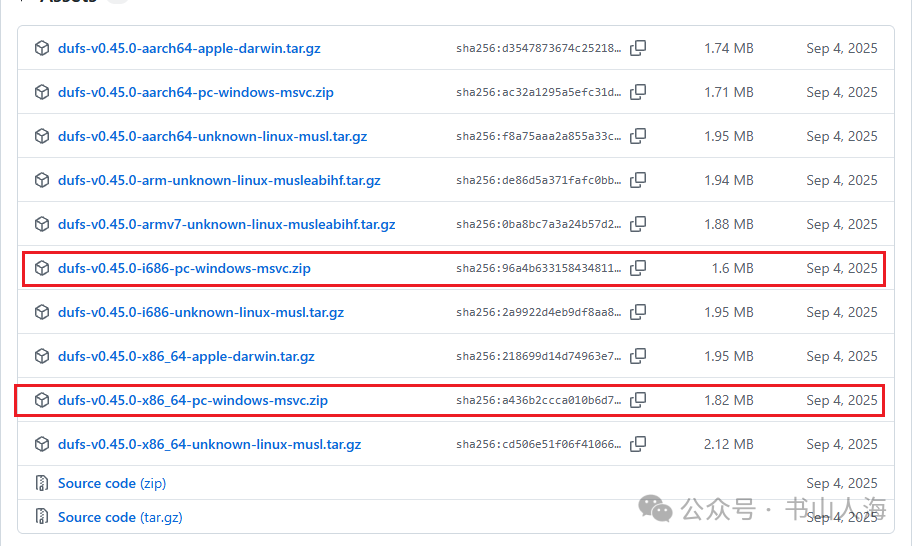This screenshot has height=546, width=916.
Task: Copy SHA256 hash for aarch64-apple-darwin.tar.gz
Action: click(x=638, y=48)
